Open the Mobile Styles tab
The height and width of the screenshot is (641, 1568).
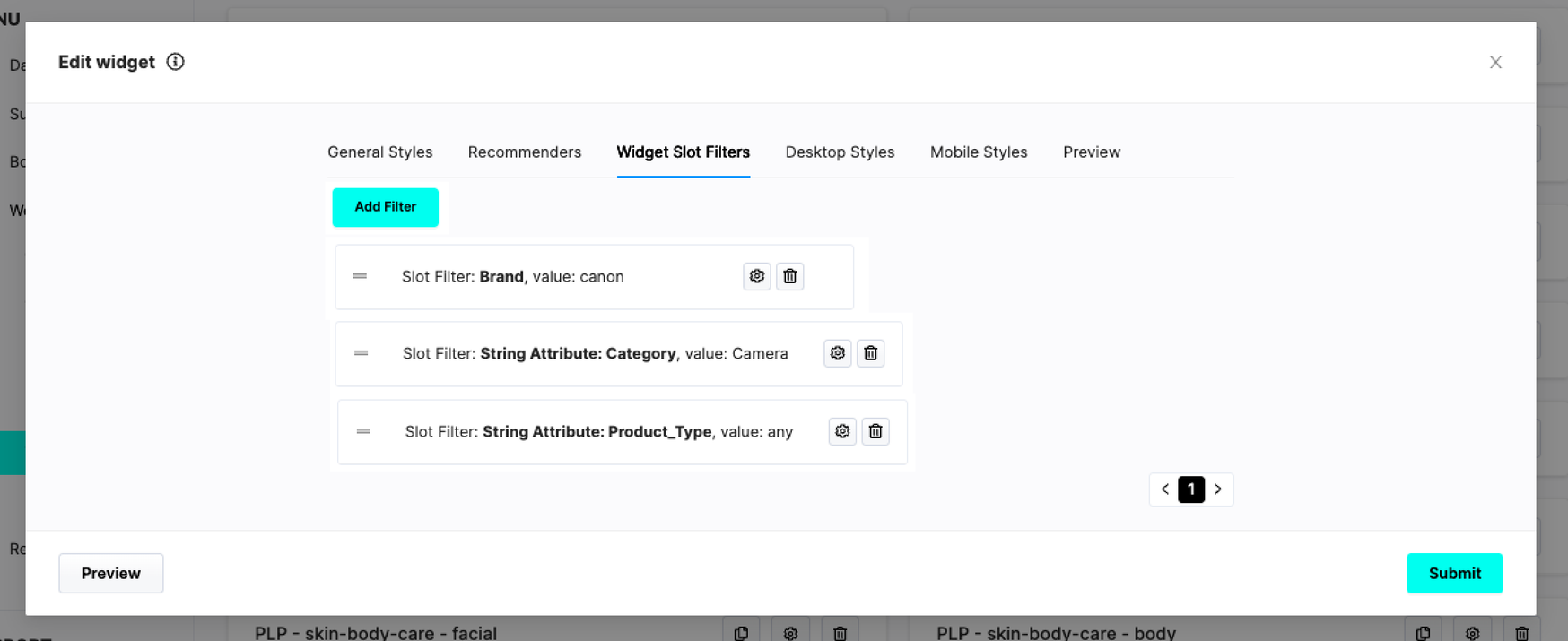[x=979, y=152]
